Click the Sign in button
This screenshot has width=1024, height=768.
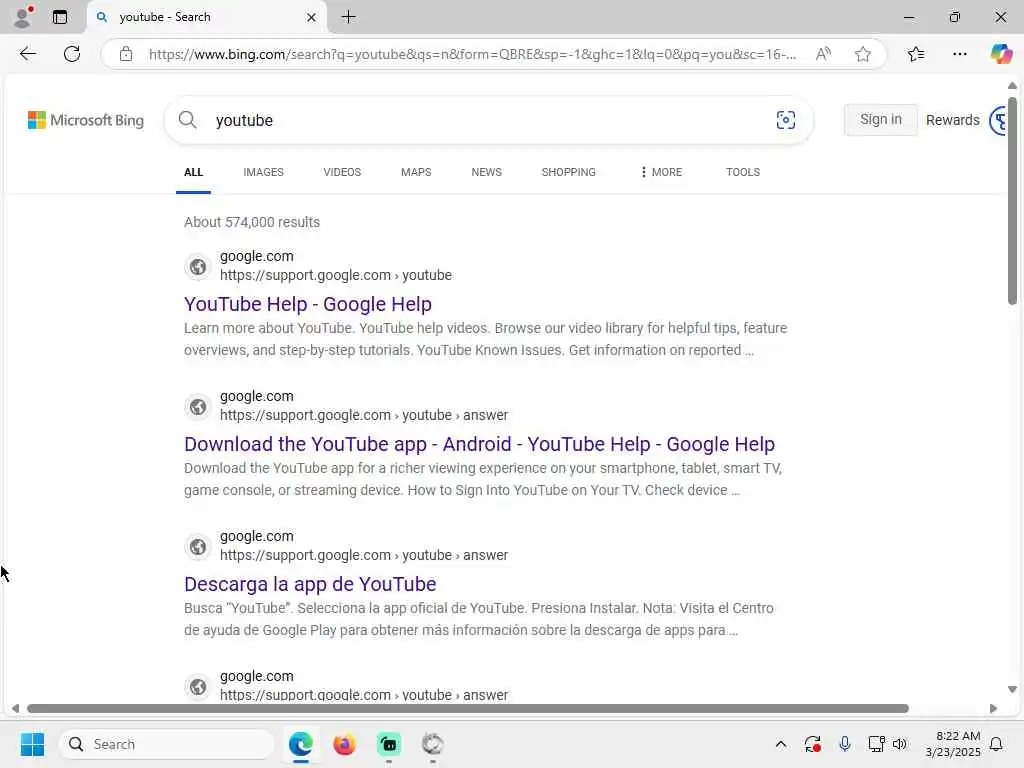coord(880,120)
